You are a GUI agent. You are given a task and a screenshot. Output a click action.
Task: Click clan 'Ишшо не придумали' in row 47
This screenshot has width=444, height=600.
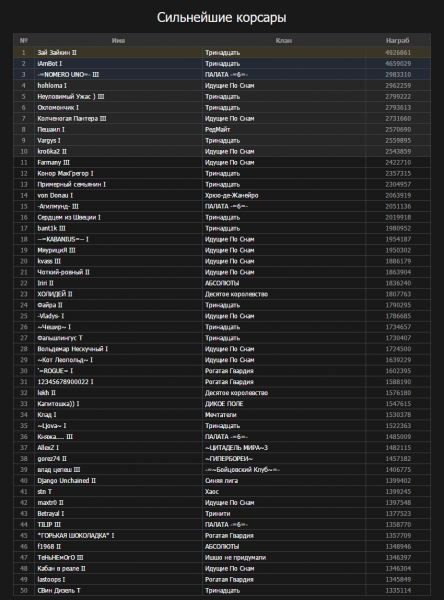pyautogui.click(x=235, y=558)
